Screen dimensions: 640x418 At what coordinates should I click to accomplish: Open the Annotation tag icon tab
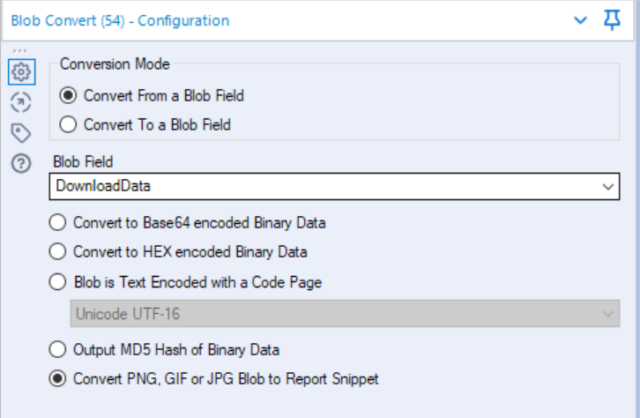coord(21,133)
